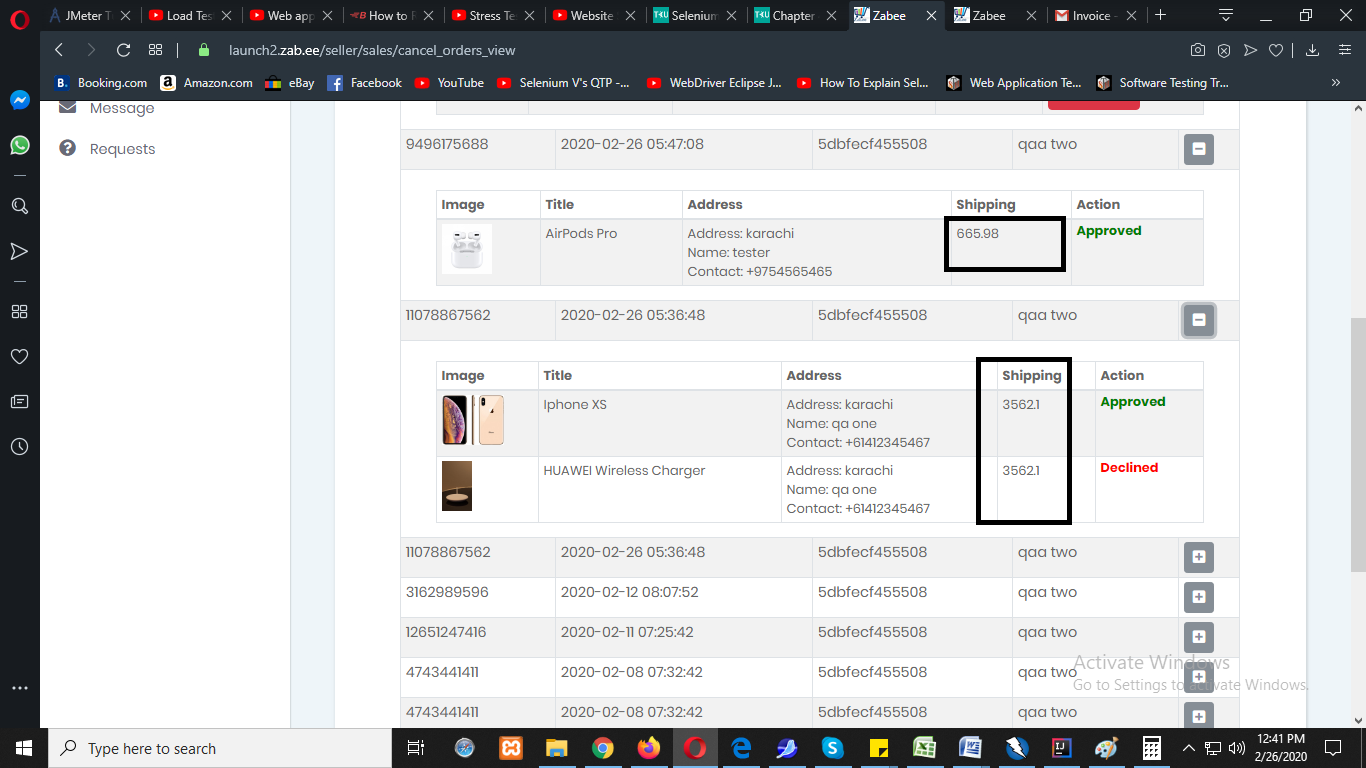1366x768 pixels.
Task: Switch to Chapter tab
Action: [x=797, y=15]
